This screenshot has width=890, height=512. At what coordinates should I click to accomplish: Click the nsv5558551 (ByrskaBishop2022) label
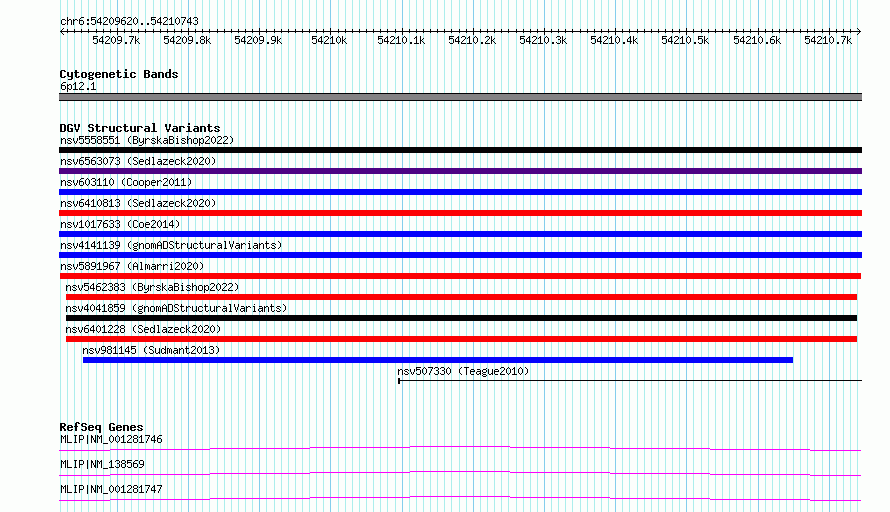click(147, 140)
